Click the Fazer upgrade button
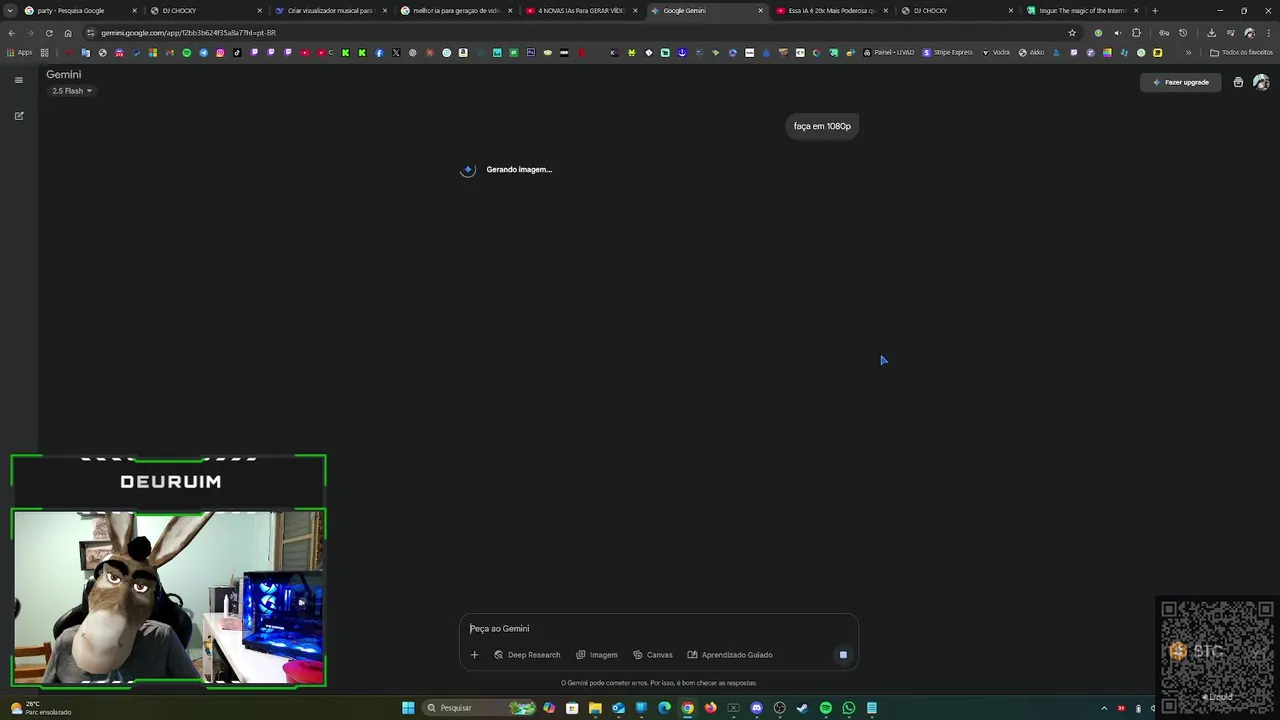Viewport: 1280px width, 720px height. (x=1181, y=82)
